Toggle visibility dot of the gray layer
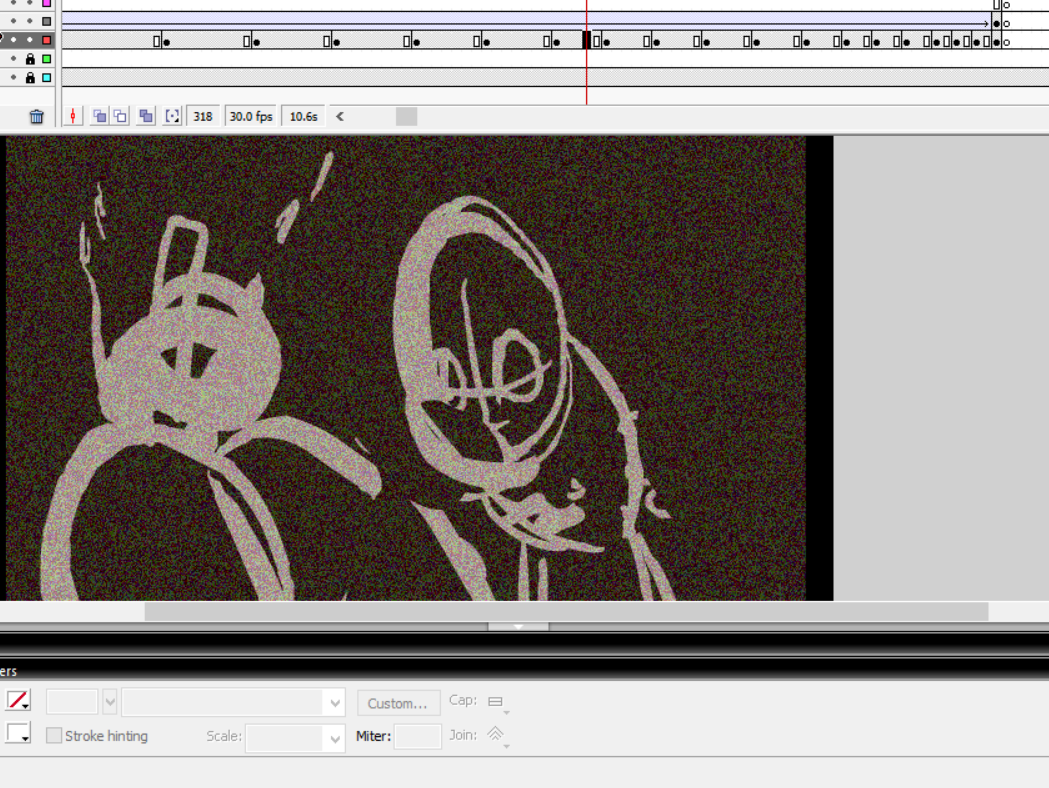 click(x=13, y=21)
